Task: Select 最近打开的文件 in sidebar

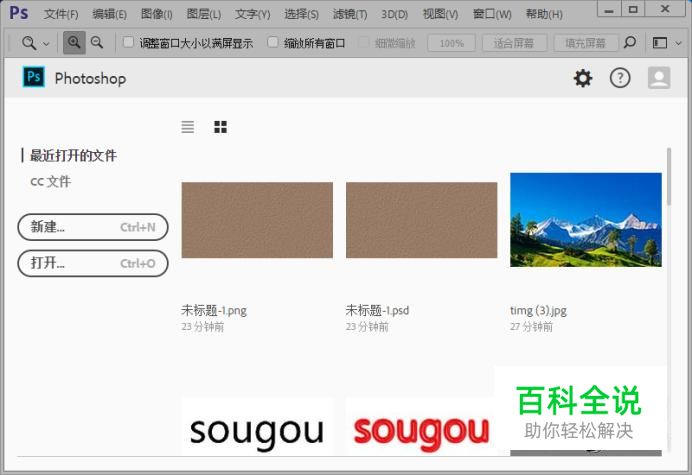Action: [x=73, y=155]
